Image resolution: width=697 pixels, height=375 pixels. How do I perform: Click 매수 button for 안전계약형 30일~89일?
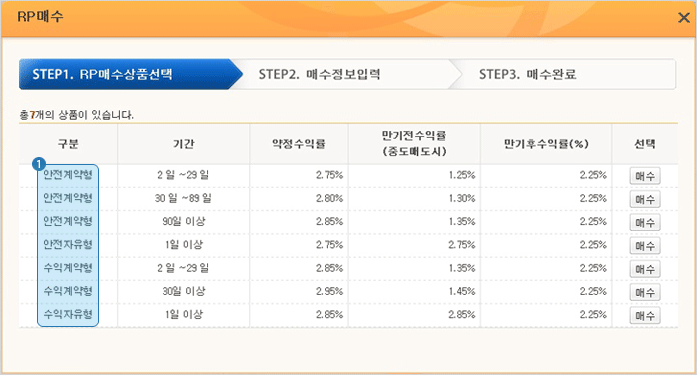coord(645,199)
